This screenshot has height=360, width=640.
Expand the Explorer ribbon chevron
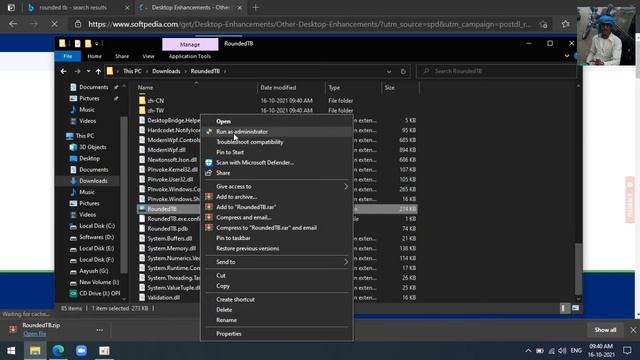(567, 56)
